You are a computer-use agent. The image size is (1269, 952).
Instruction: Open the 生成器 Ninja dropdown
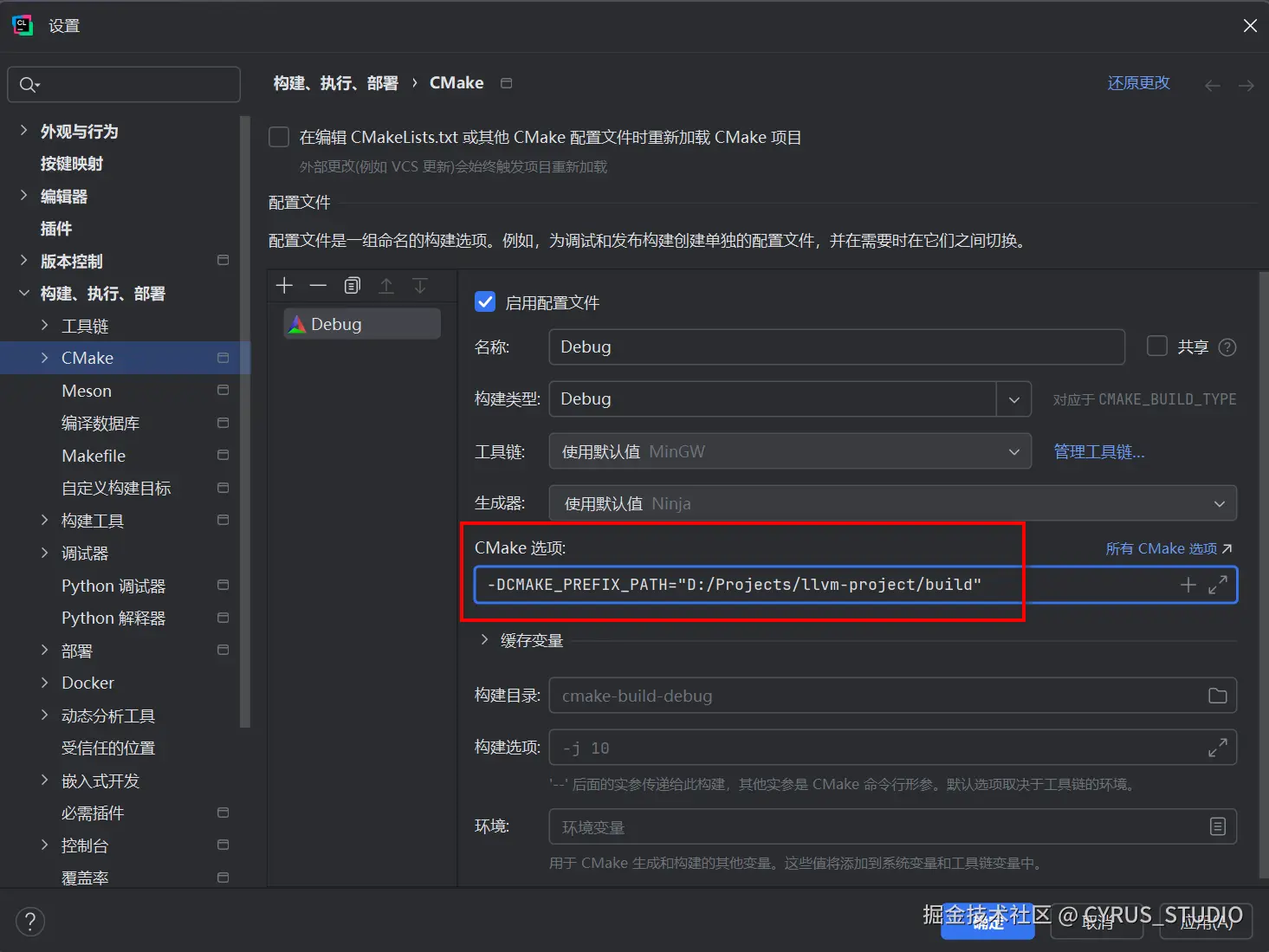tap(1219, 503)
